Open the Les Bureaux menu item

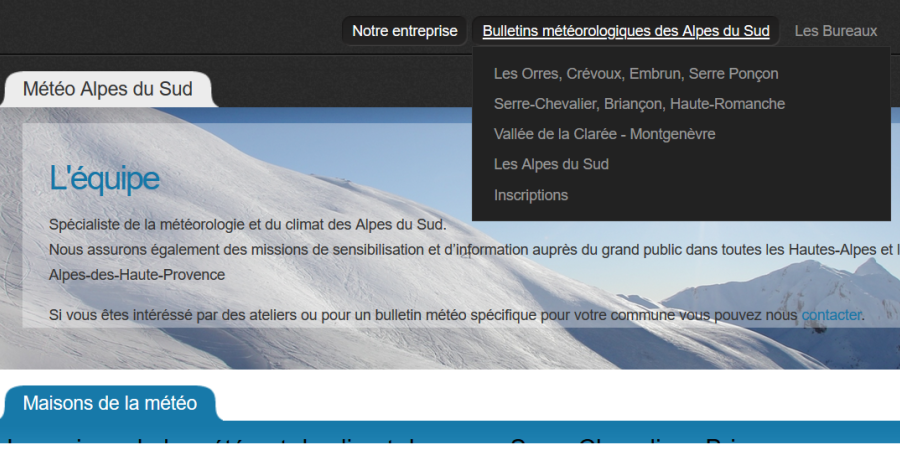(x=835, y=31)
